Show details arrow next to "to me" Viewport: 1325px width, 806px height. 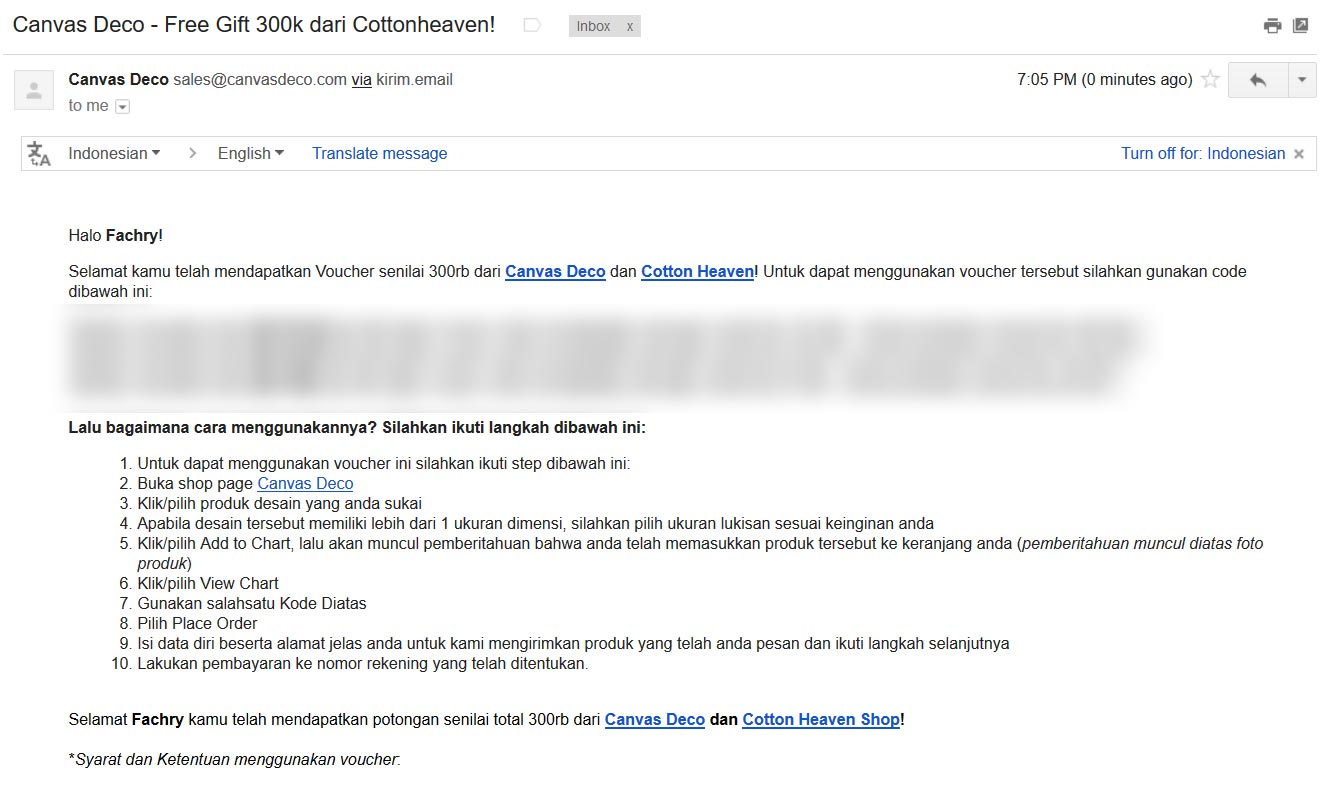[122, 106]
